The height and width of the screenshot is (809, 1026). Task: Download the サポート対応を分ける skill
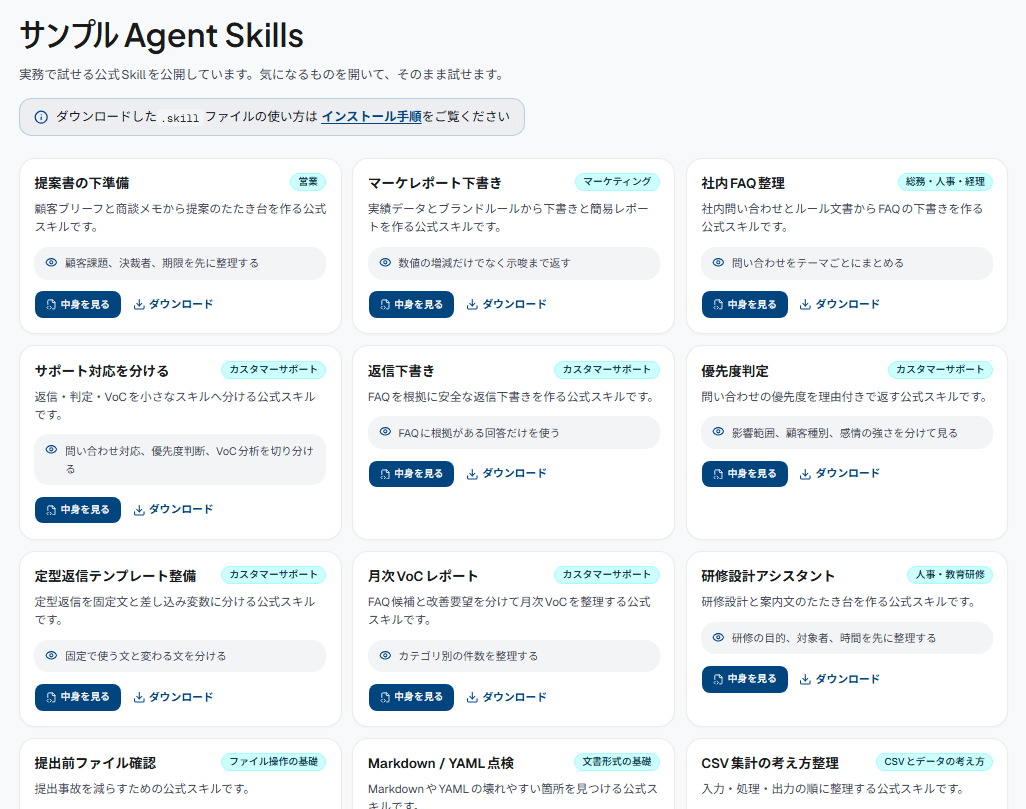point(173,509)
